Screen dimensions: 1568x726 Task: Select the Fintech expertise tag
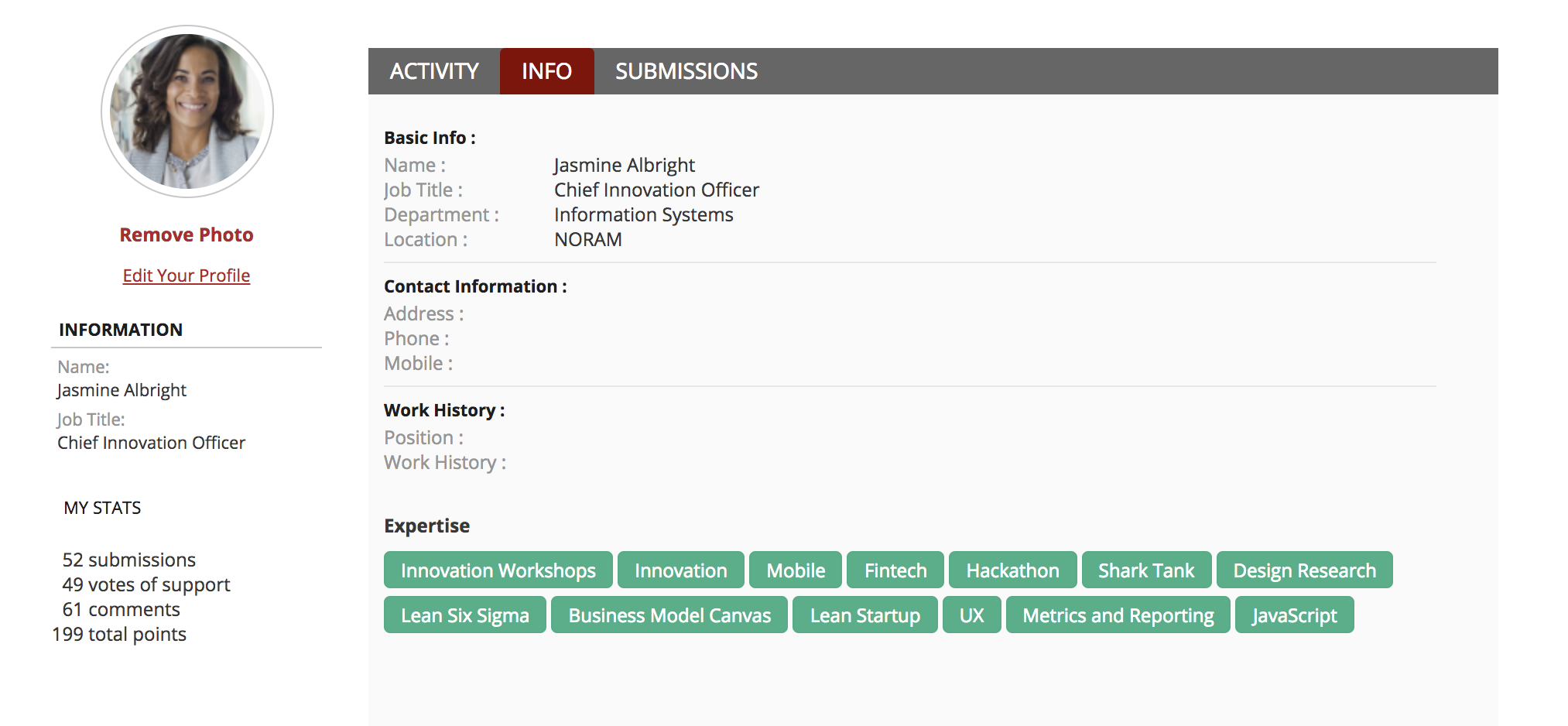[895, 570]
